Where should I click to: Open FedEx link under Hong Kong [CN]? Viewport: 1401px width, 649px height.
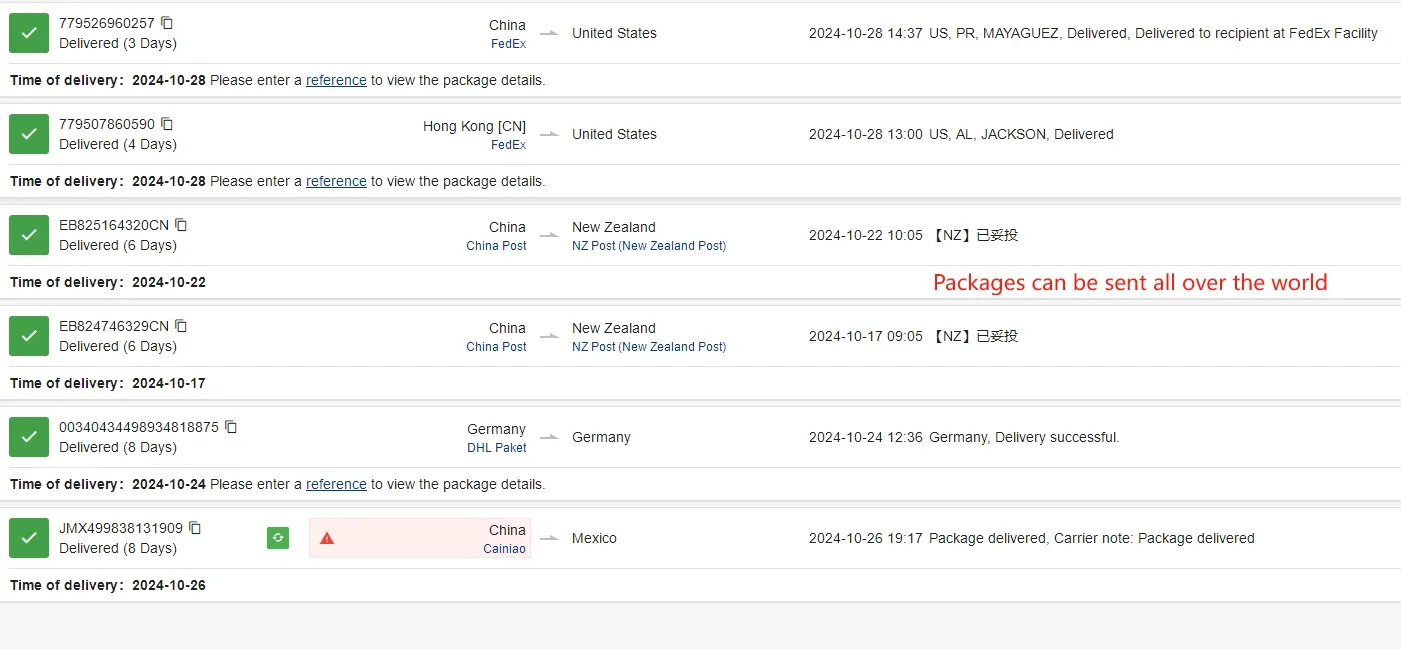(509, 145)
